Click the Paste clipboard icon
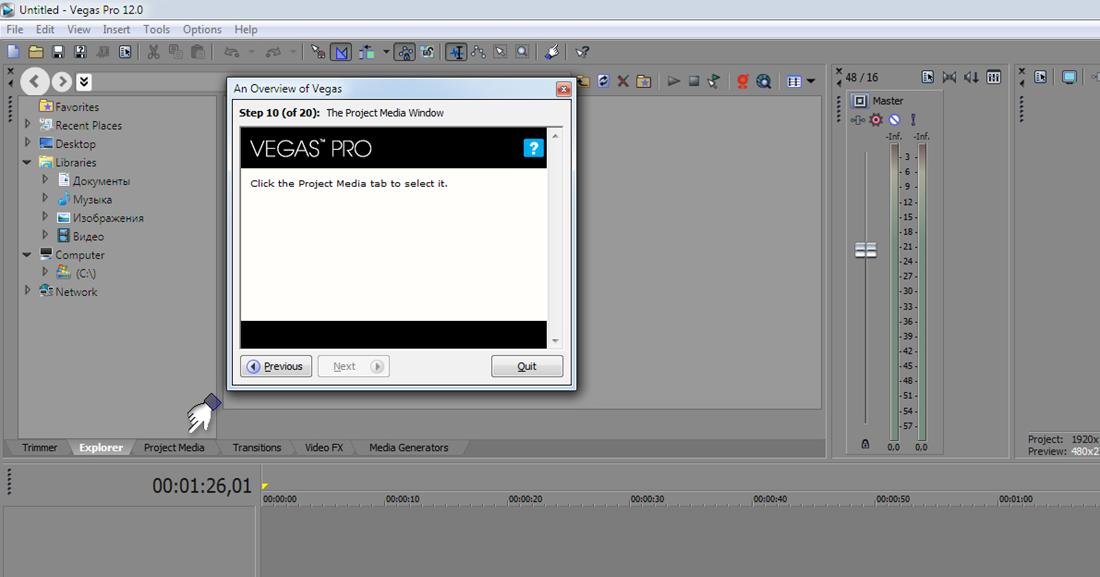 [198, 52]
